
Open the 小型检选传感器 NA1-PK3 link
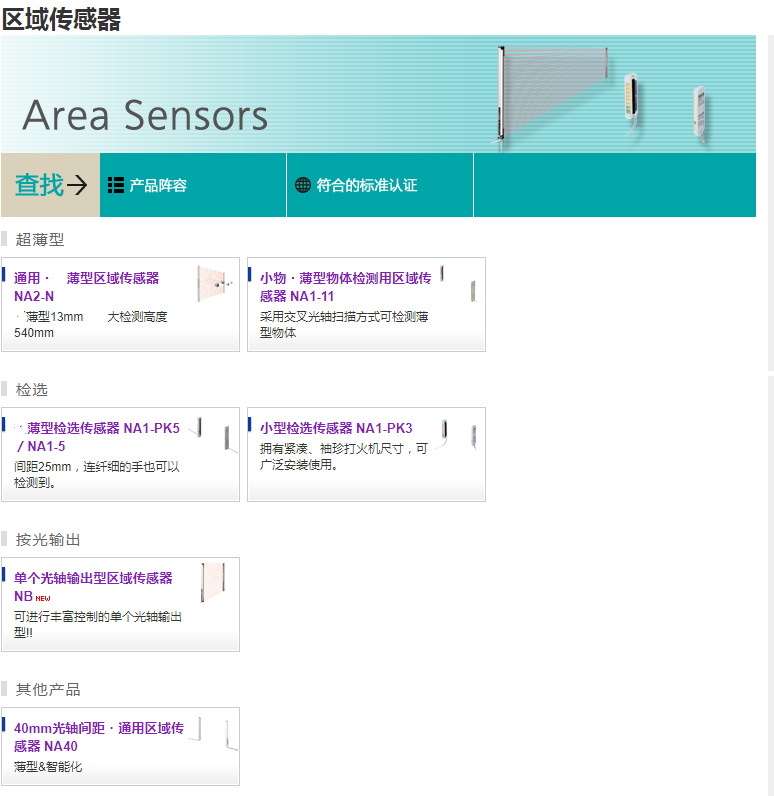pyautogui.click(x=336, y=428)
